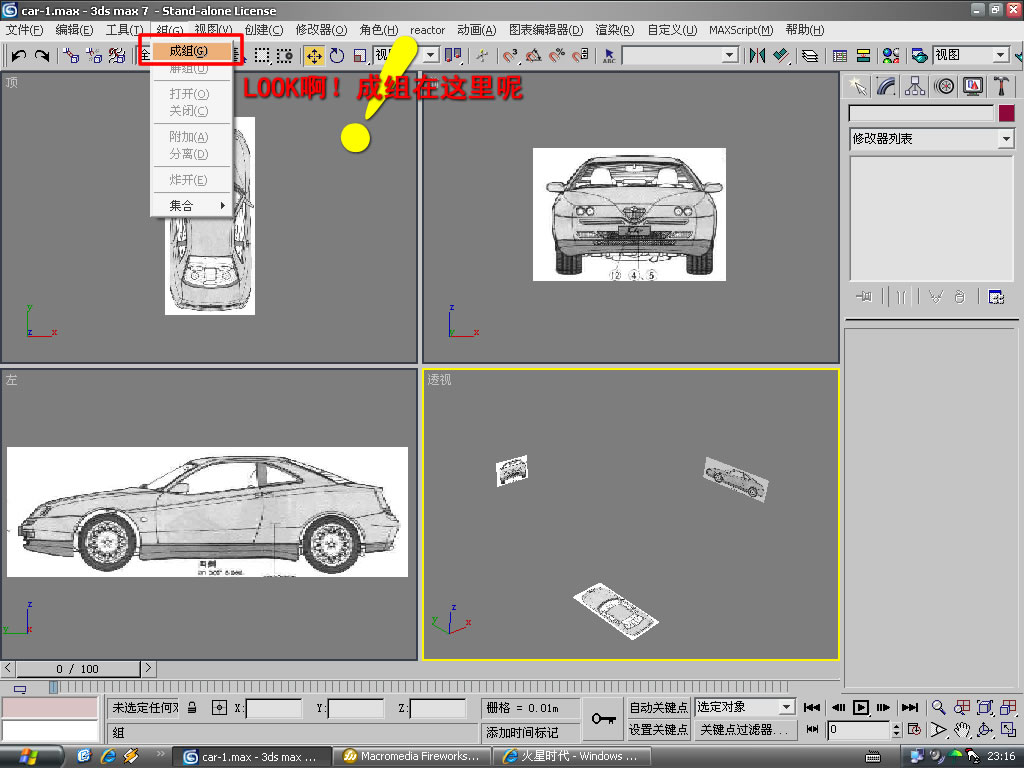The image size is (1024, 768).
Task: Open the 文件(F) menu
Action: (x=24, y=30)
